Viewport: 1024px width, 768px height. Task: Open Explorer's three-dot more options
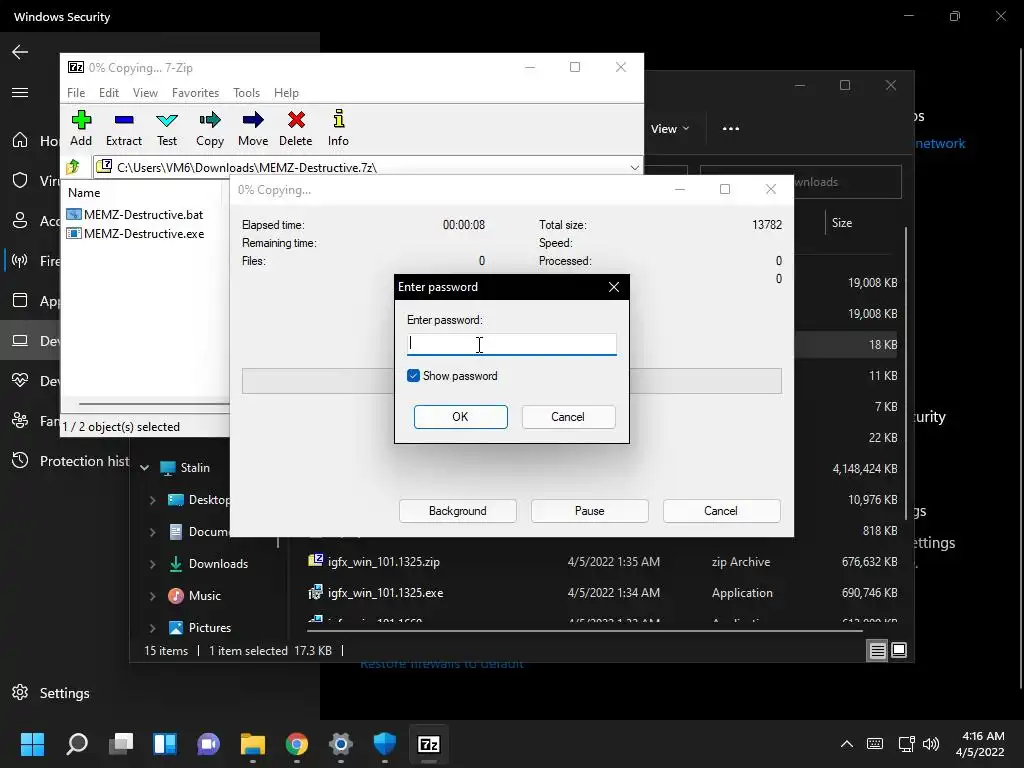pyautogui.click(x=731, y=129)
